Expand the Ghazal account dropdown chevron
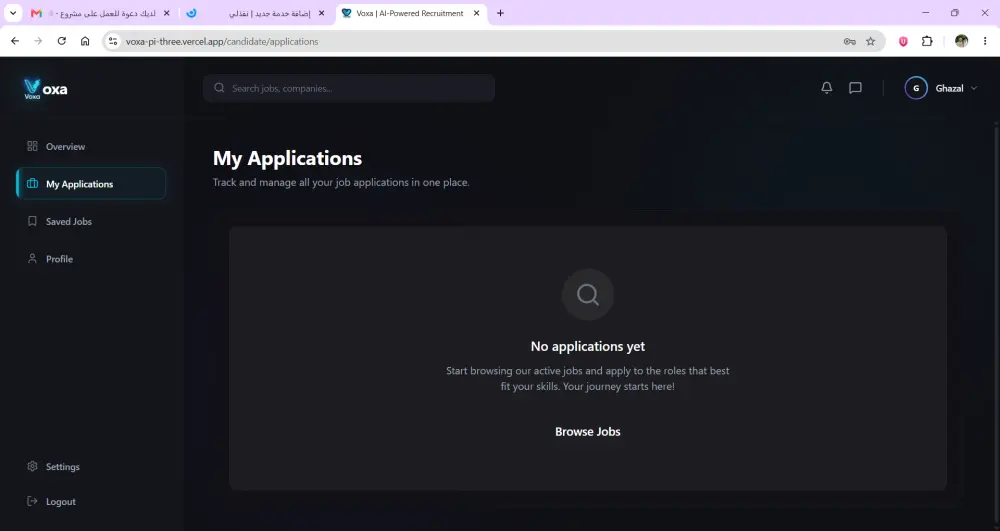The height and width of the screenshot is (531, 1000). 974,88
